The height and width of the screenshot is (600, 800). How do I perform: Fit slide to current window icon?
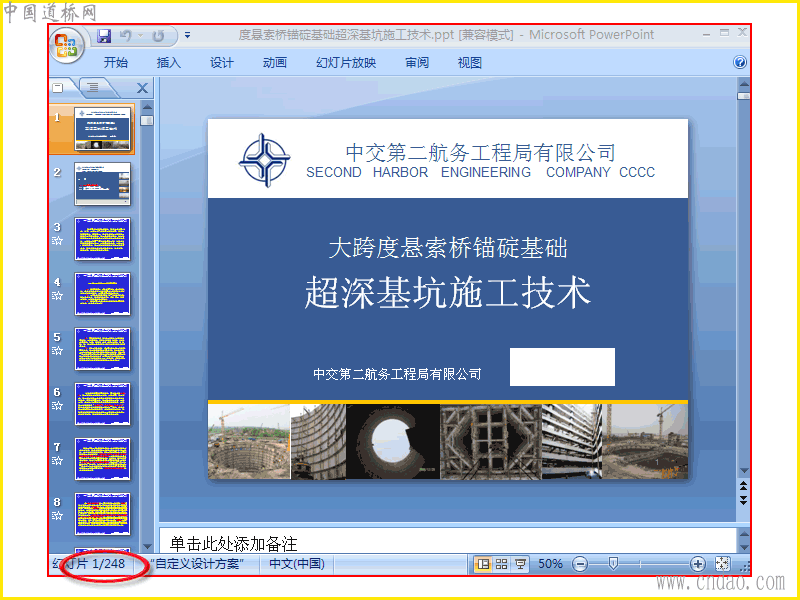(722, 564)
